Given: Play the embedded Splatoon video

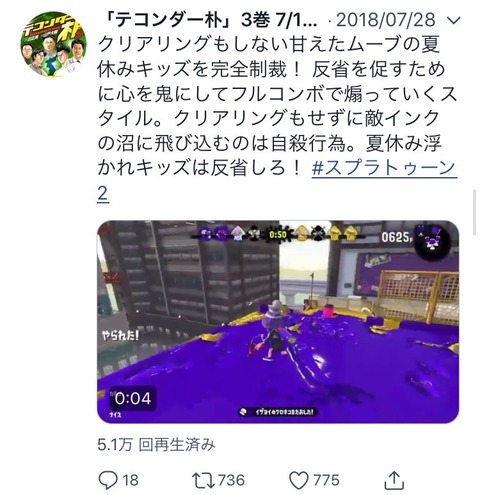Looking at the screenshot, I should [278, 322].
